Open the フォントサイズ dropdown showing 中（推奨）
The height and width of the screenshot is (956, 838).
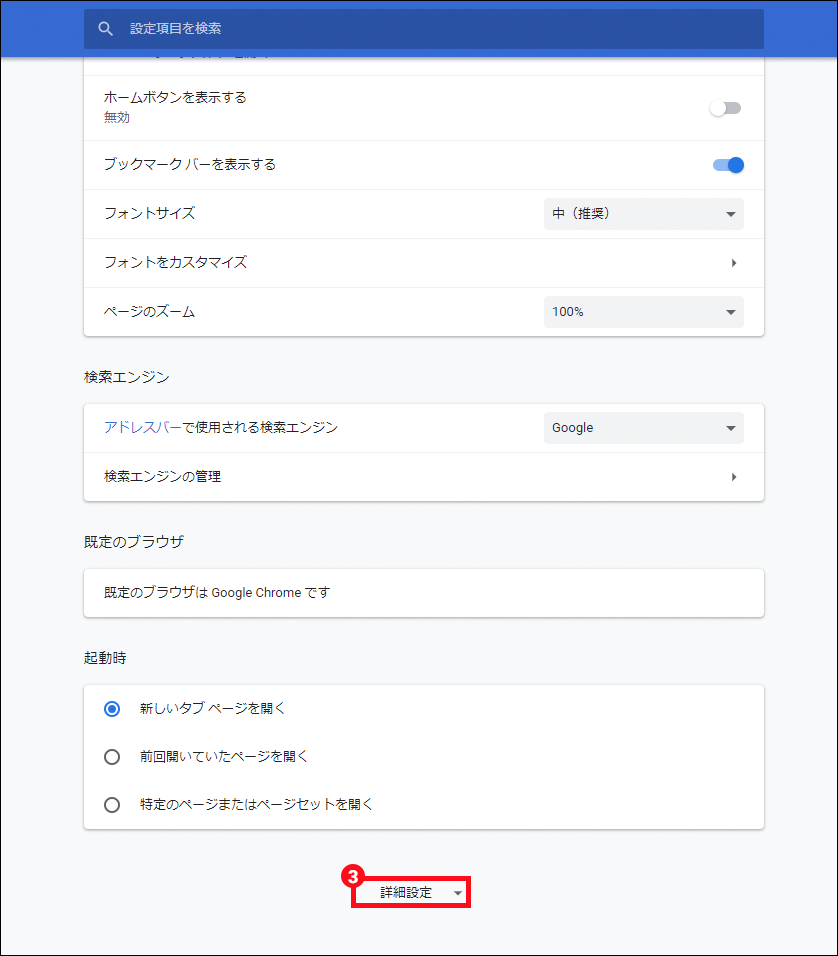tap(643, 214)
